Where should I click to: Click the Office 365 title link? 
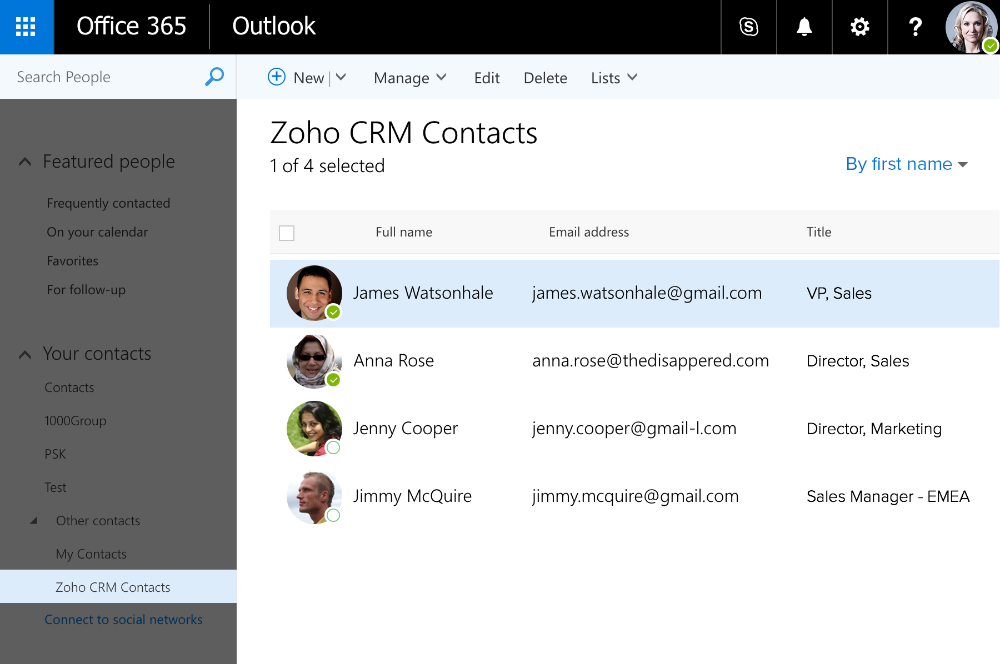point(131,26)
